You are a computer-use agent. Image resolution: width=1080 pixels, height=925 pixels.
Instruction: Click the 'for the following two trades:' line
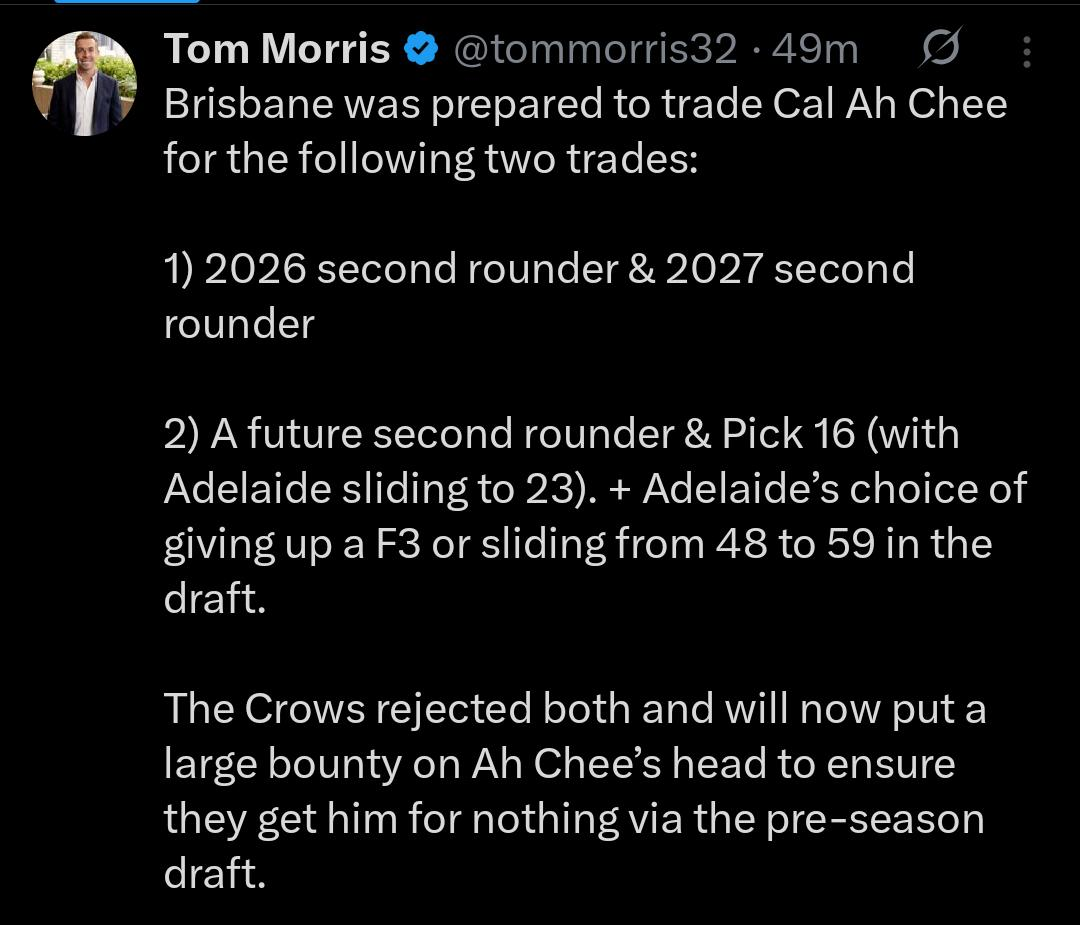click(431, 160)
